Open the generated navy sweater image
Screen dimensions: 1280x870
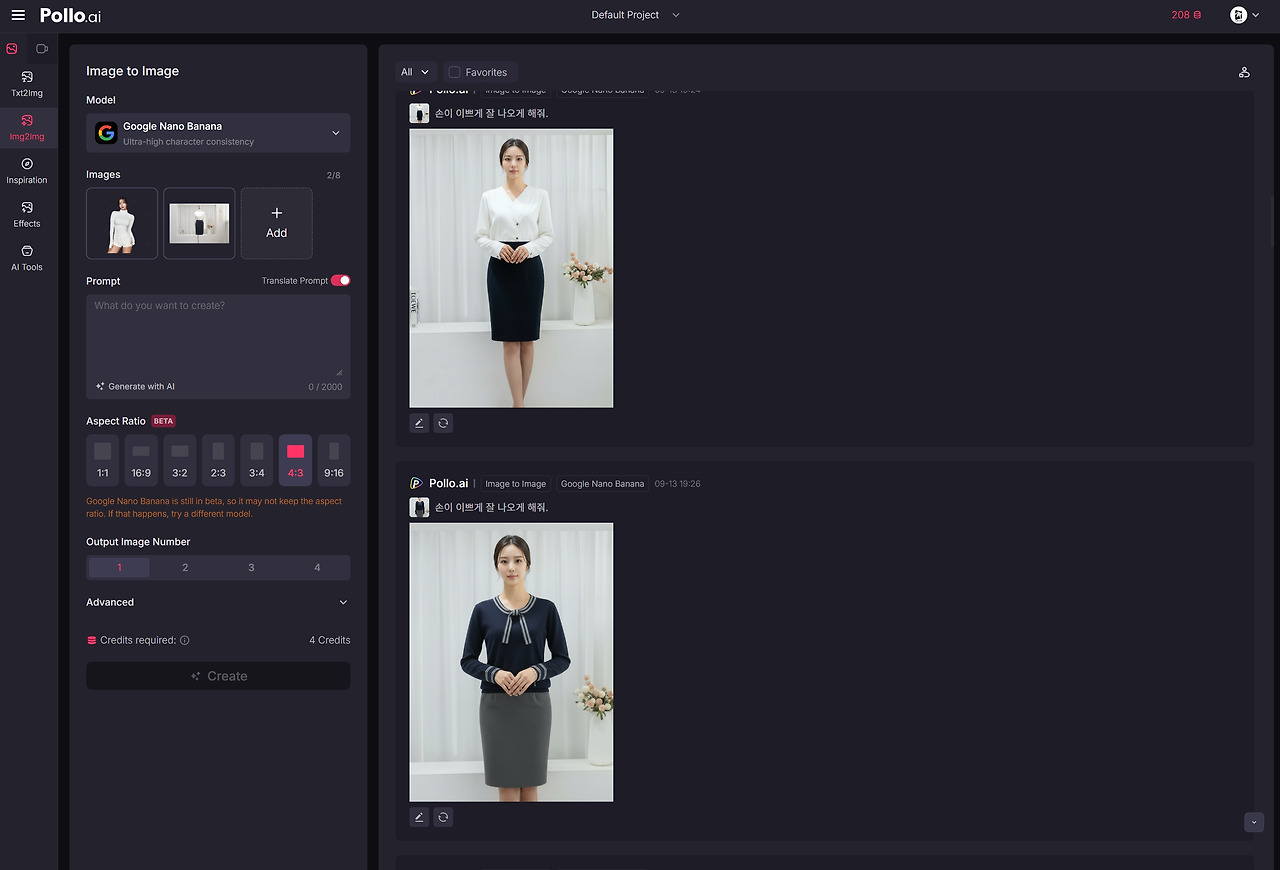pyautogui.click(x=511, y=662)
